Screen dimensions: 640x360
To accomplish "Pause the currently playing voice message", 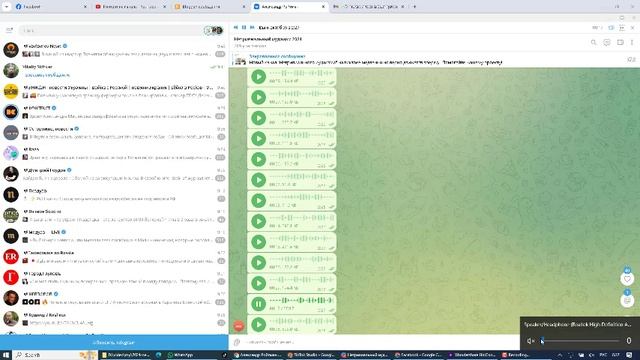I will pyautogui.click(x=258, y=304).
